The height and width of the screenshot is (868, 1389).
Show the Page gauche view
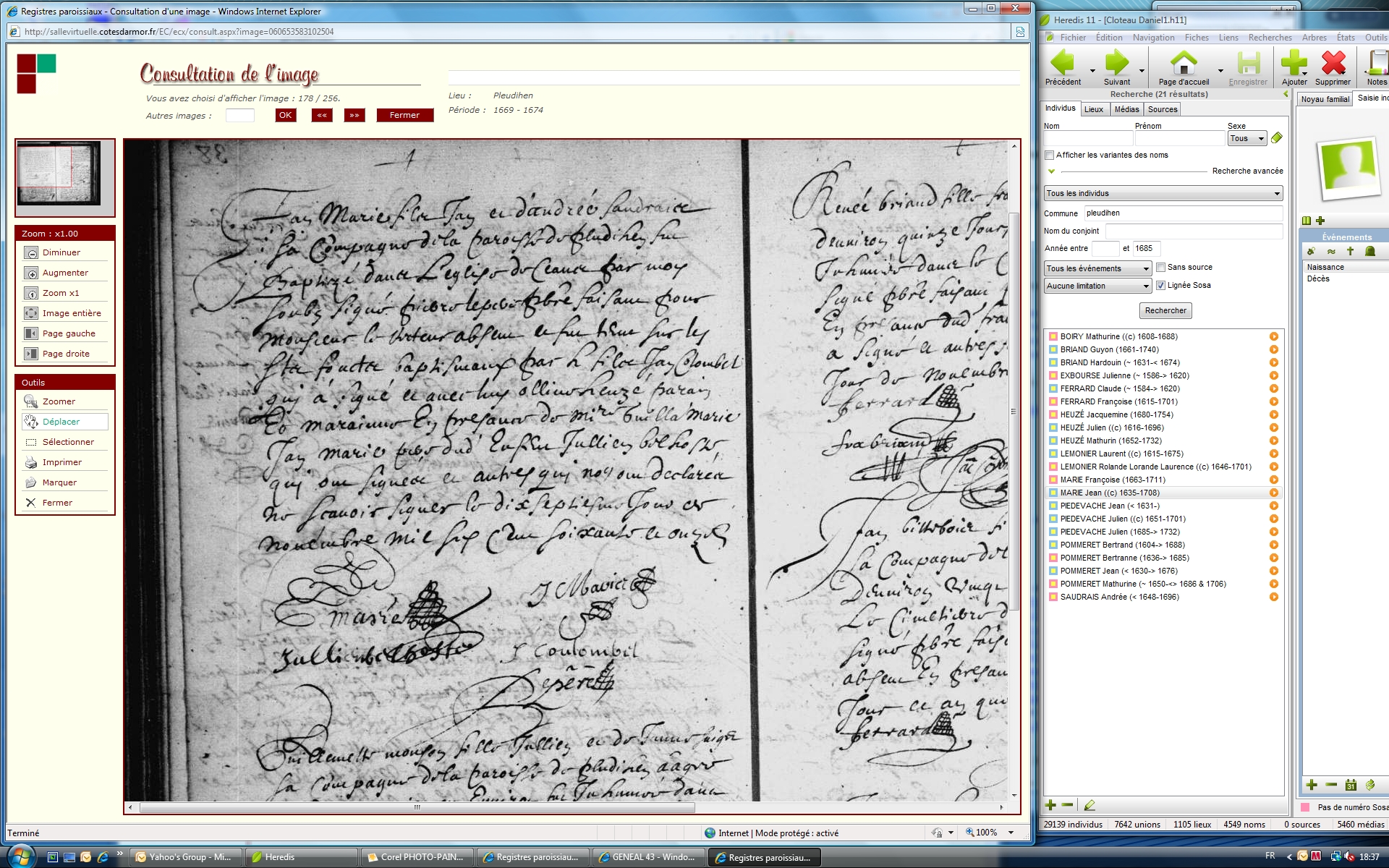pyautogui.click(x=68, y=333)
